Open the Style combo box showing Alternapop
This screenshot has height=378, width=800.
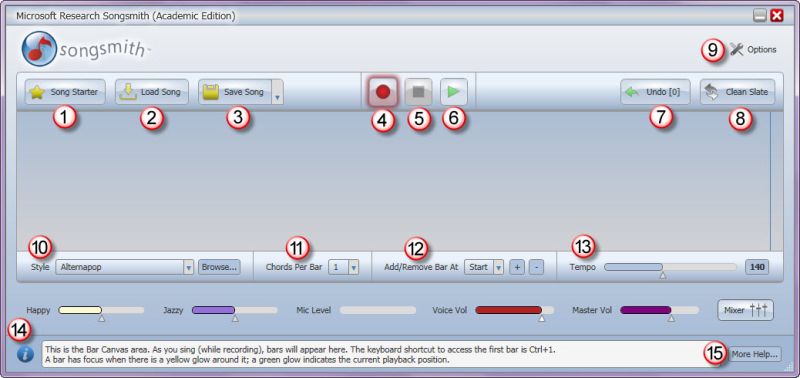point(124,267)
